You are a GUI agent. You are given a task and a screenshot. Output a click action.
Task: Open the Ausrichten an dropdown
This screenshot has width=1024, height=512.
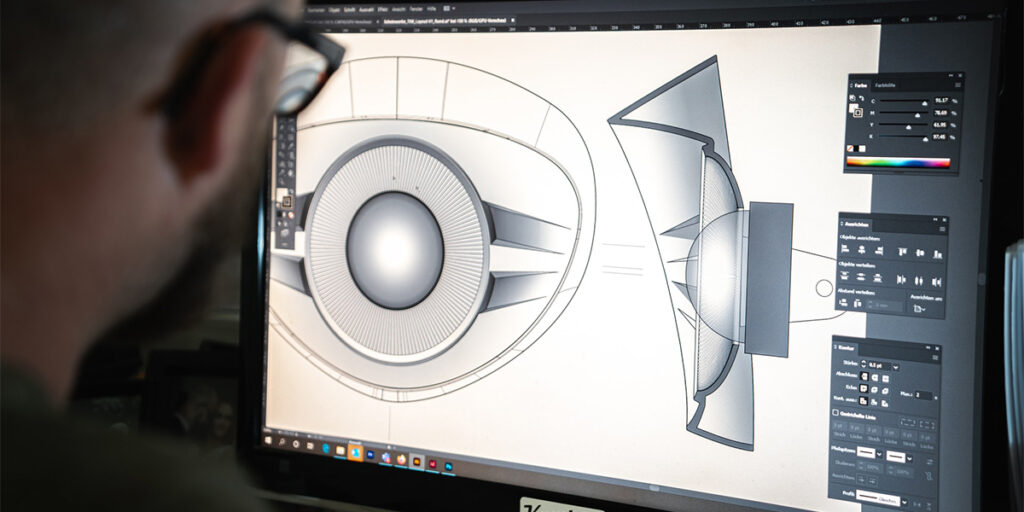tap(920, 308)
